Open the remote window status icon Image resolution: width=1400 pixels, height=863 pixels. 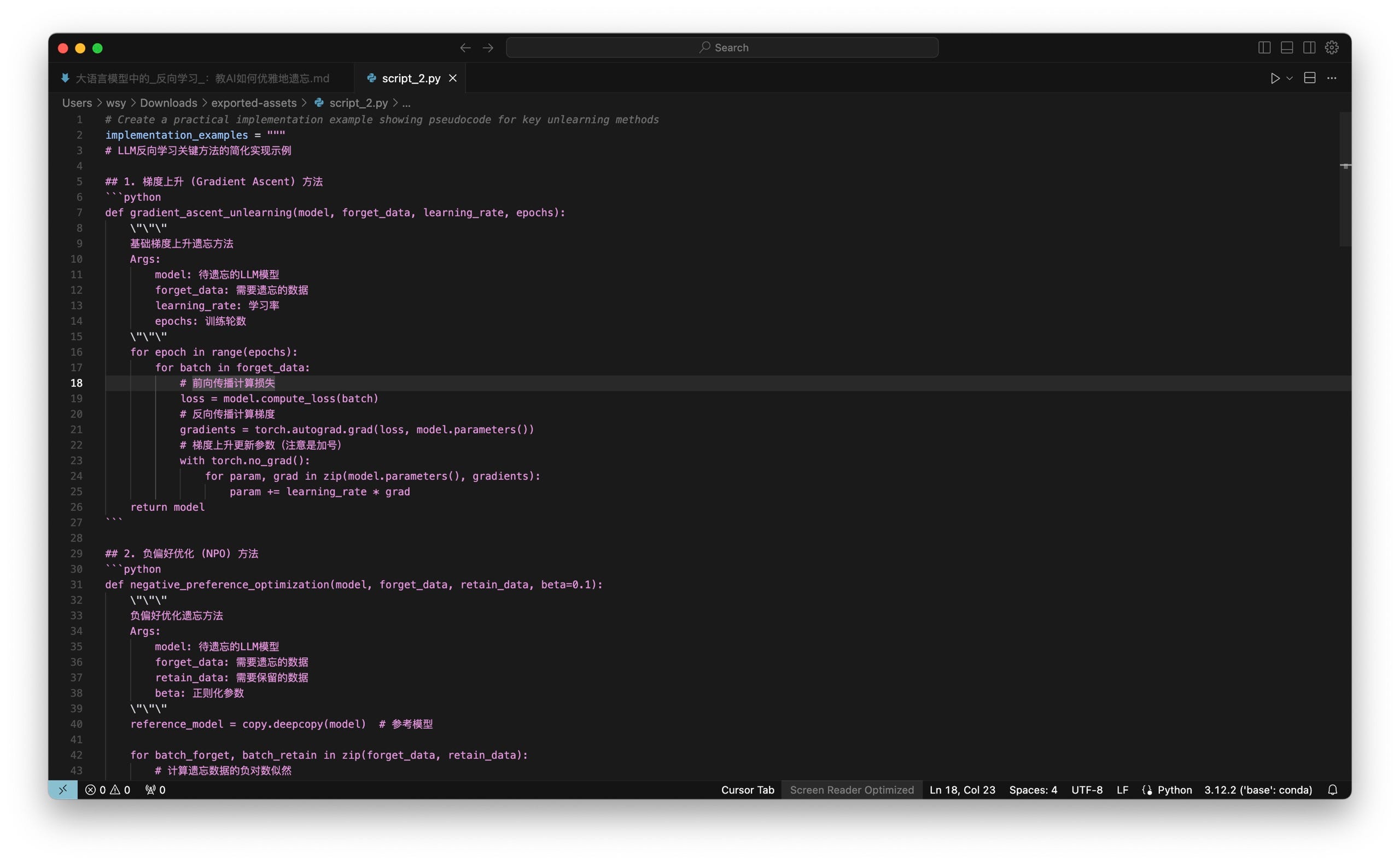point(63,789)
